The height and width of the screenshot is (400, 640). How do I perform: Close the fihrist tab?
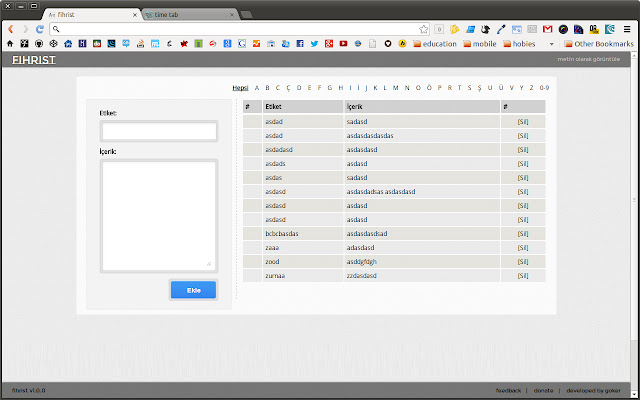135,15
